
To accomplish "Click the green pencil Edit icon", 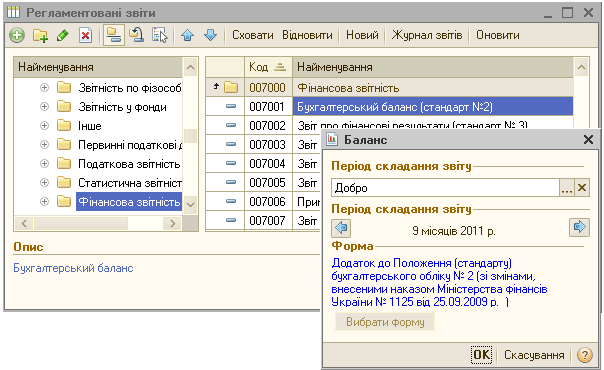I will tap(63, 35).
